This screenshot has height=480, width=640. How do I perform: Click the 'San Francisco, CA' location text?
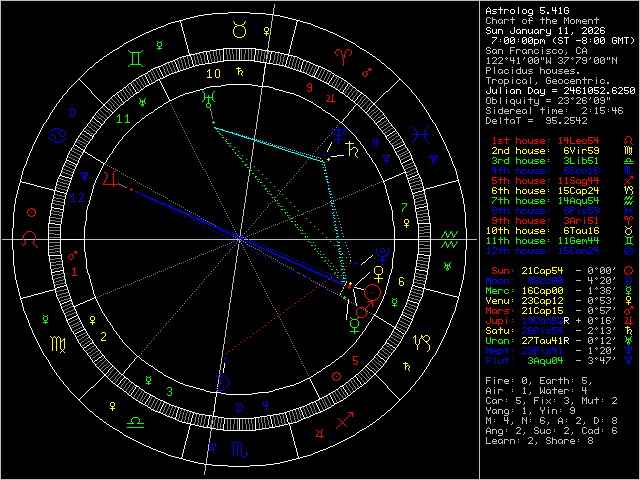[536, 51]
